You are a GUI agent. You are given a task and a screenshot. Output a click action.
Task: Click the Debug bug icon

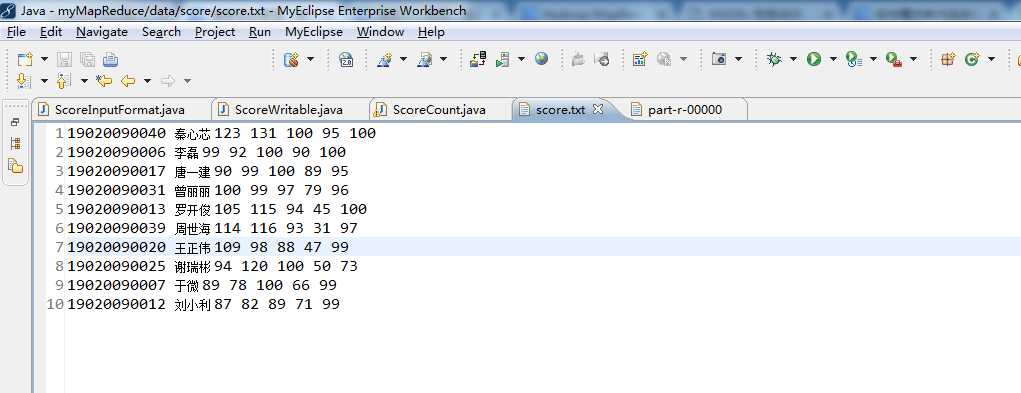(x=774, y=60)
